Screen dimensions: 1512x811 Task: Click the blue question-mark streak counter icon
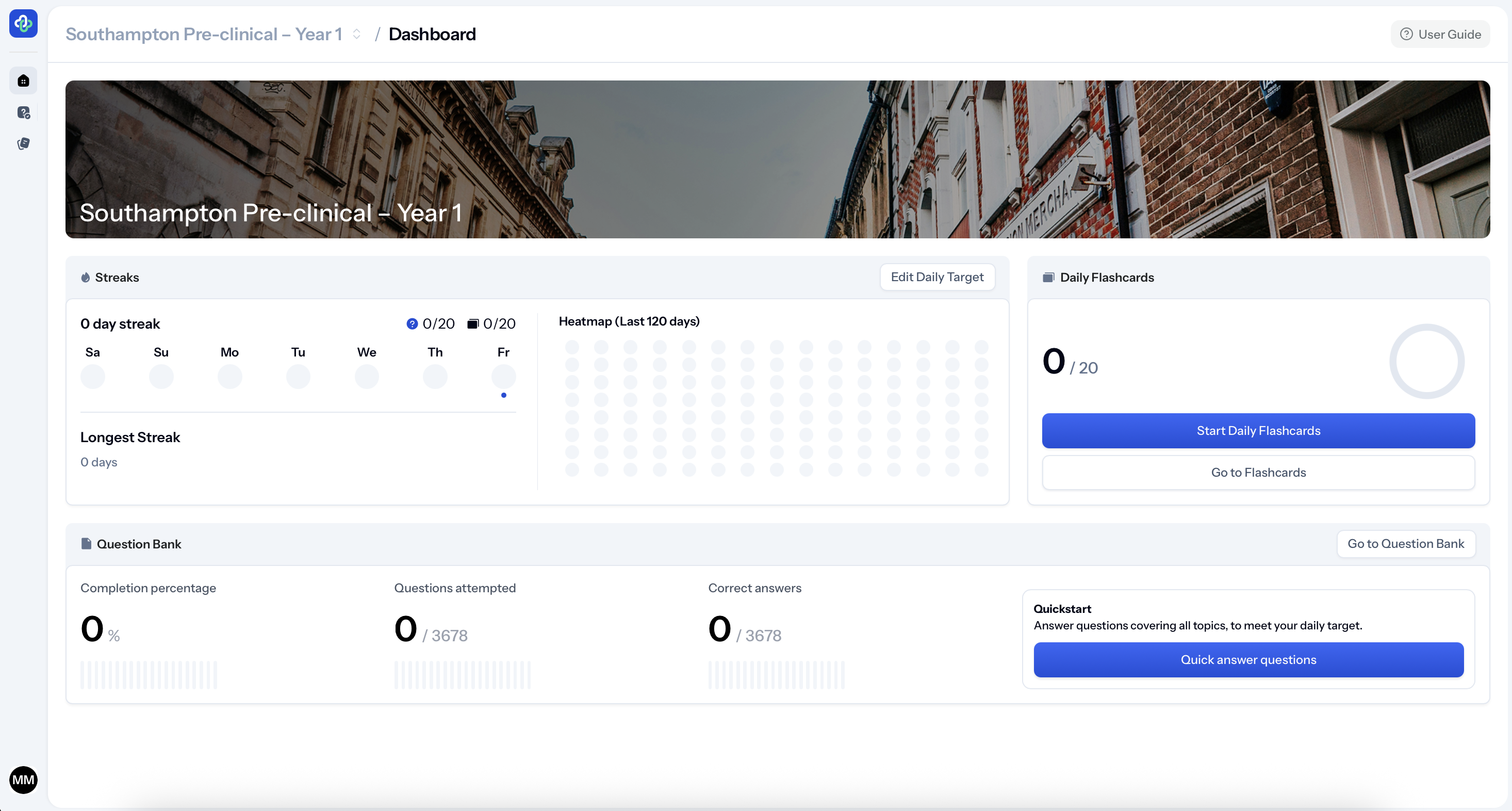click(x=412, y=324)
